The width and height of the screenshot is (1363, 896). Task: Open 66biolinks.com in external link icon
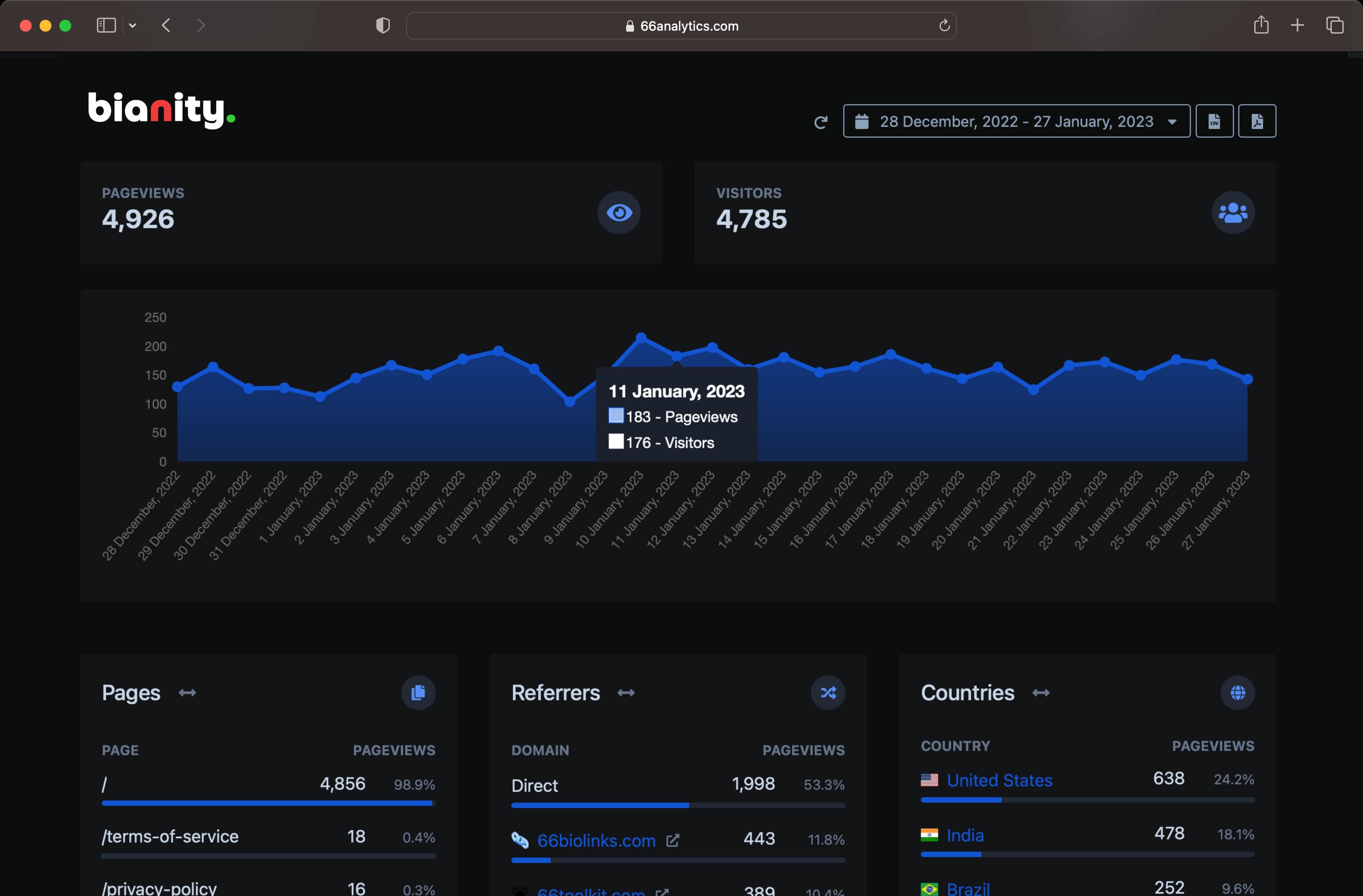point(672,840)
